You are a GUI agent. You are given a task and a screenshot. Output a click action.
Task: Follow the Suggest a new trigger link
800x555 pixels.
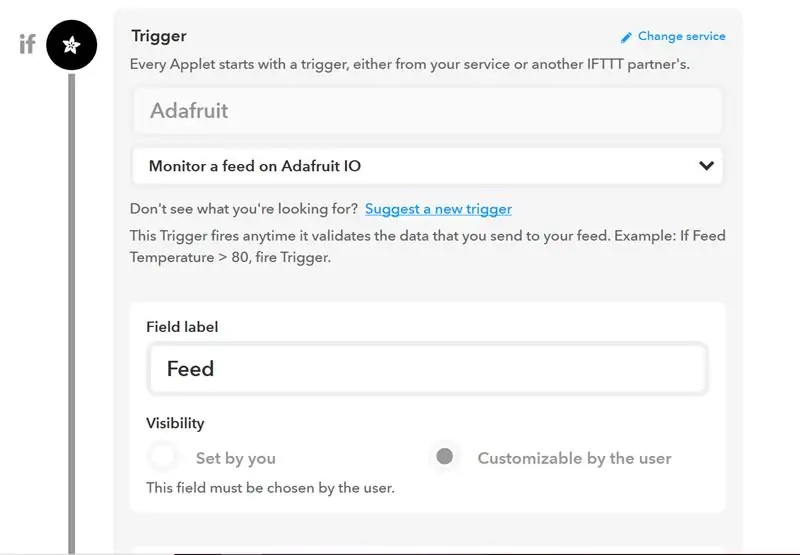pyautogui.click(x=438, y=209)
